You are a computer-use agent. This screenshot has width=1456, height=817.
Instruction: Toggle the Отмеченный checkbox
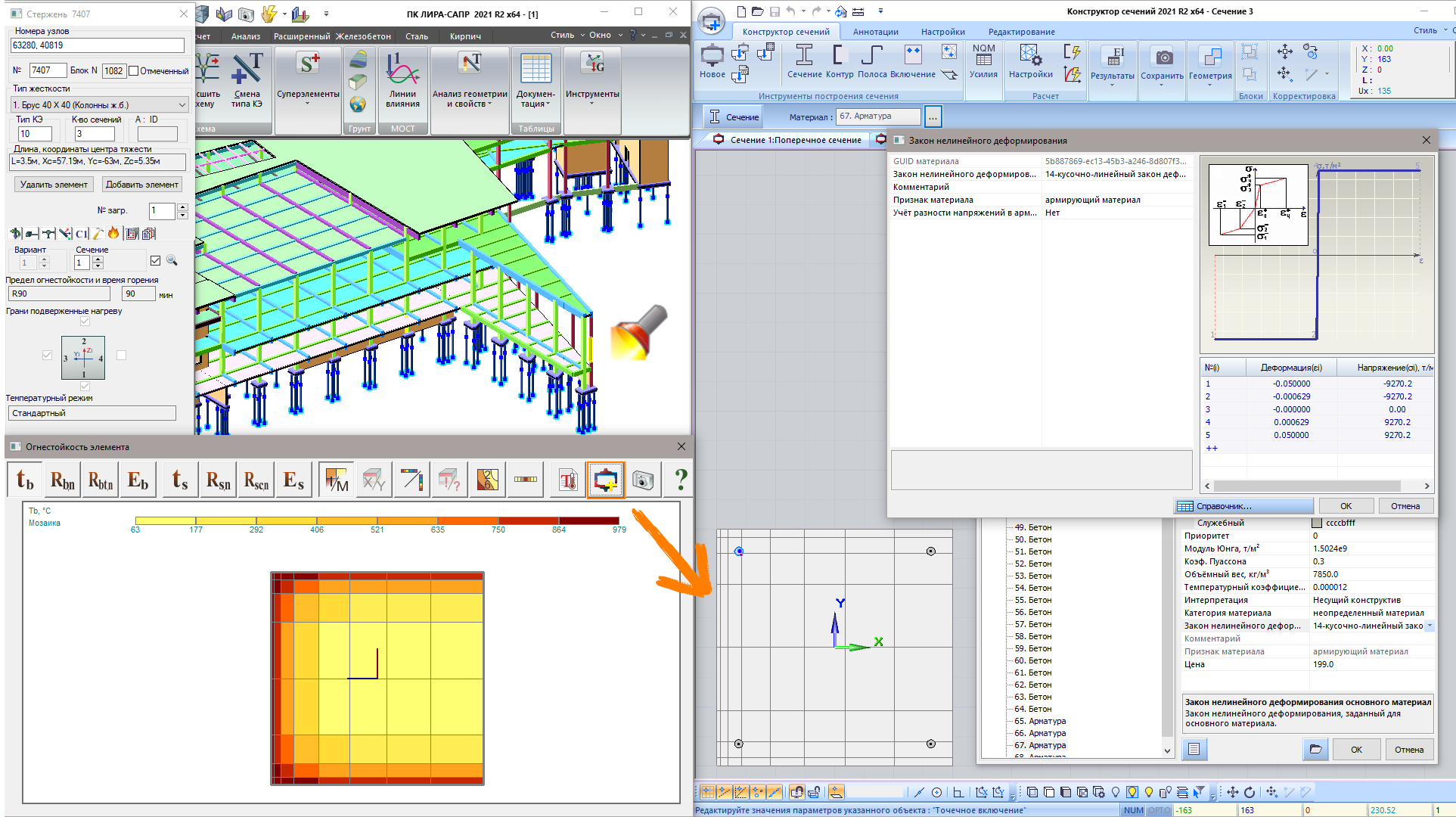click(134, 70)
